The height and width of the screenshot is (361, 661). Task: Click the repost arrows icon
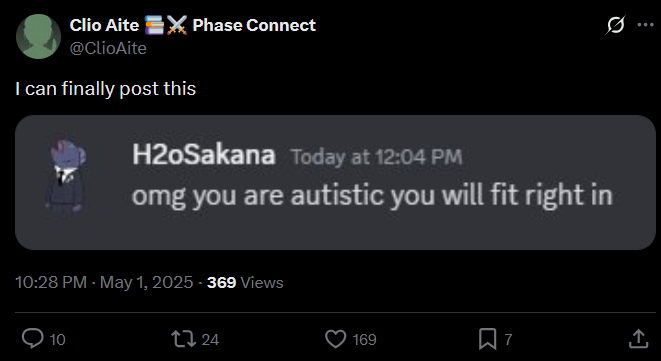pyautogui.click(x=183, y=339)
